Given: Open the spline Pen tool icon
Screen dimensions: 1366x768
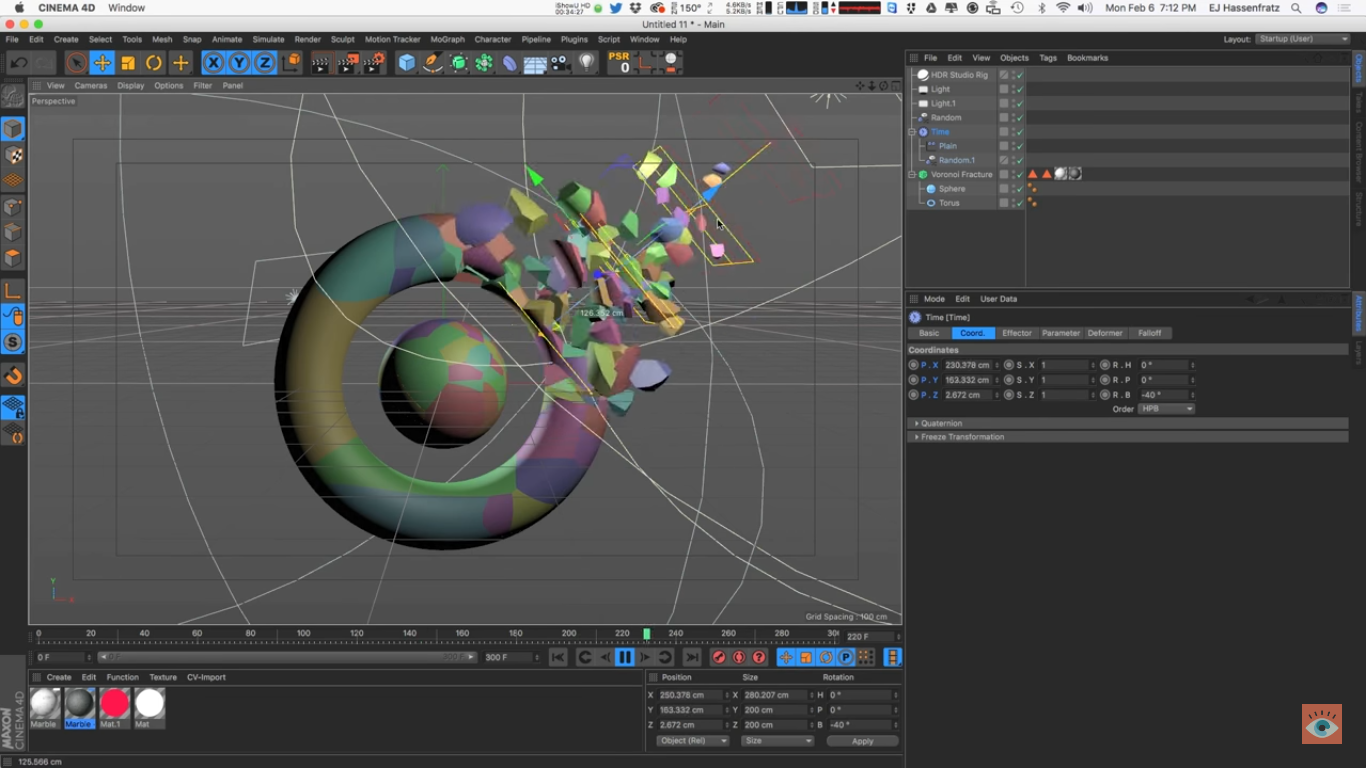Looking at the screenshot, I should coord(432,63).
